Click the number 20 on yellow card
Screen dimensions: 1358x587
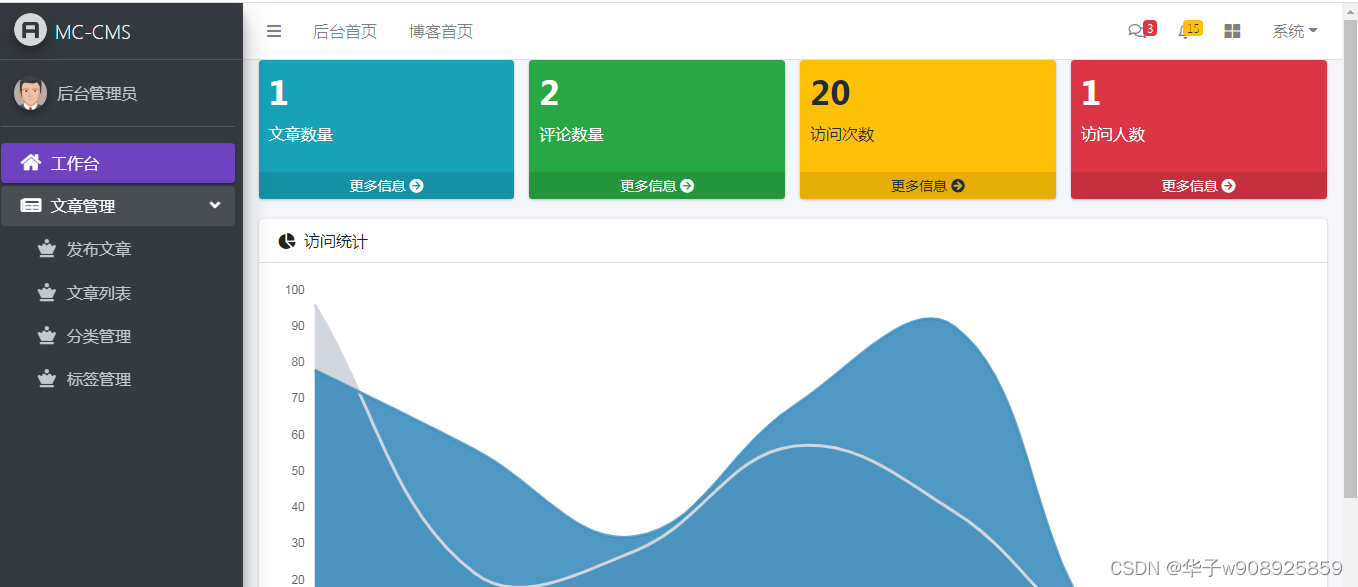click(830, 93)
